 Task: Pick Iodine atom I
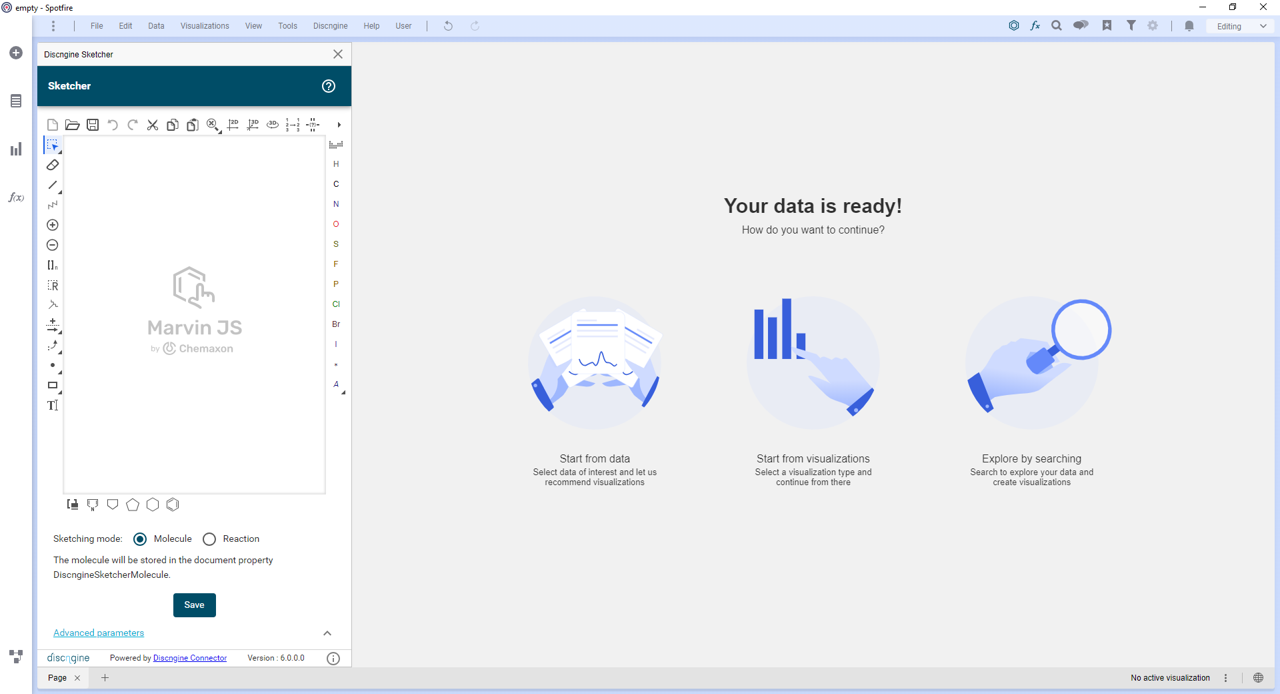(336, 344)
